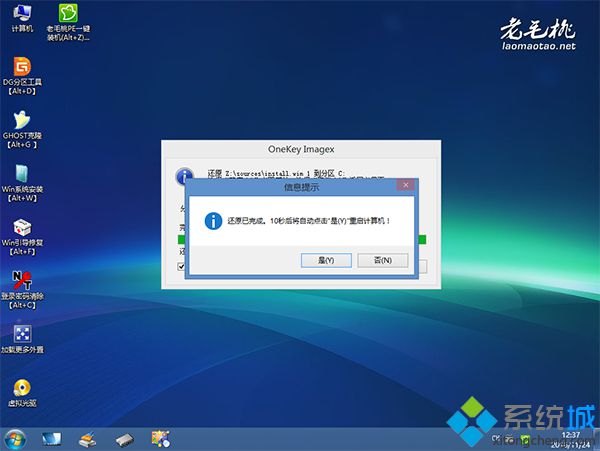Open the disk cleanup brush taskbar icon
The height and width of the screenshot is (451, 600).
88,439
